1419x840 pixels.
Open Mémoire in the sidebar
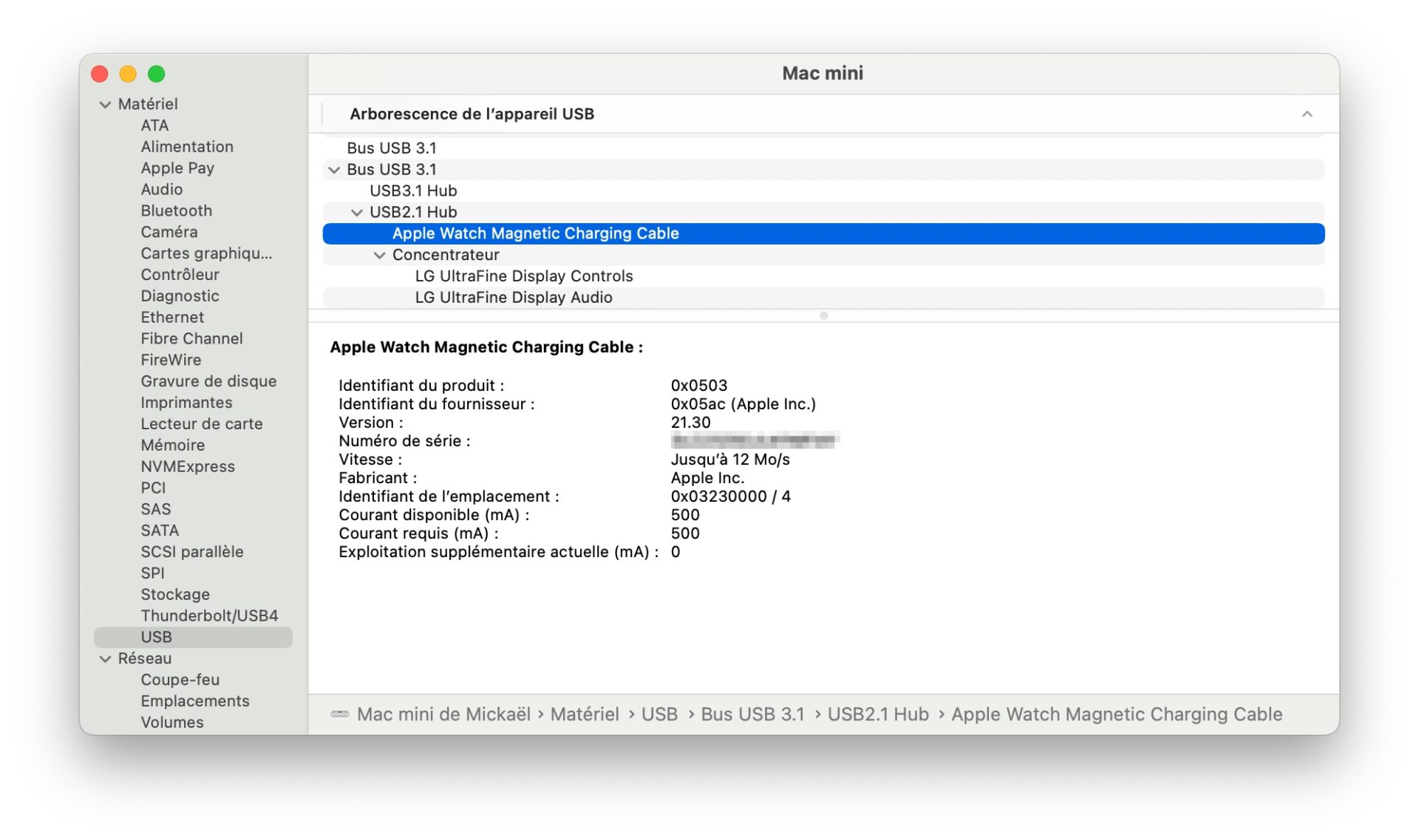173,445
